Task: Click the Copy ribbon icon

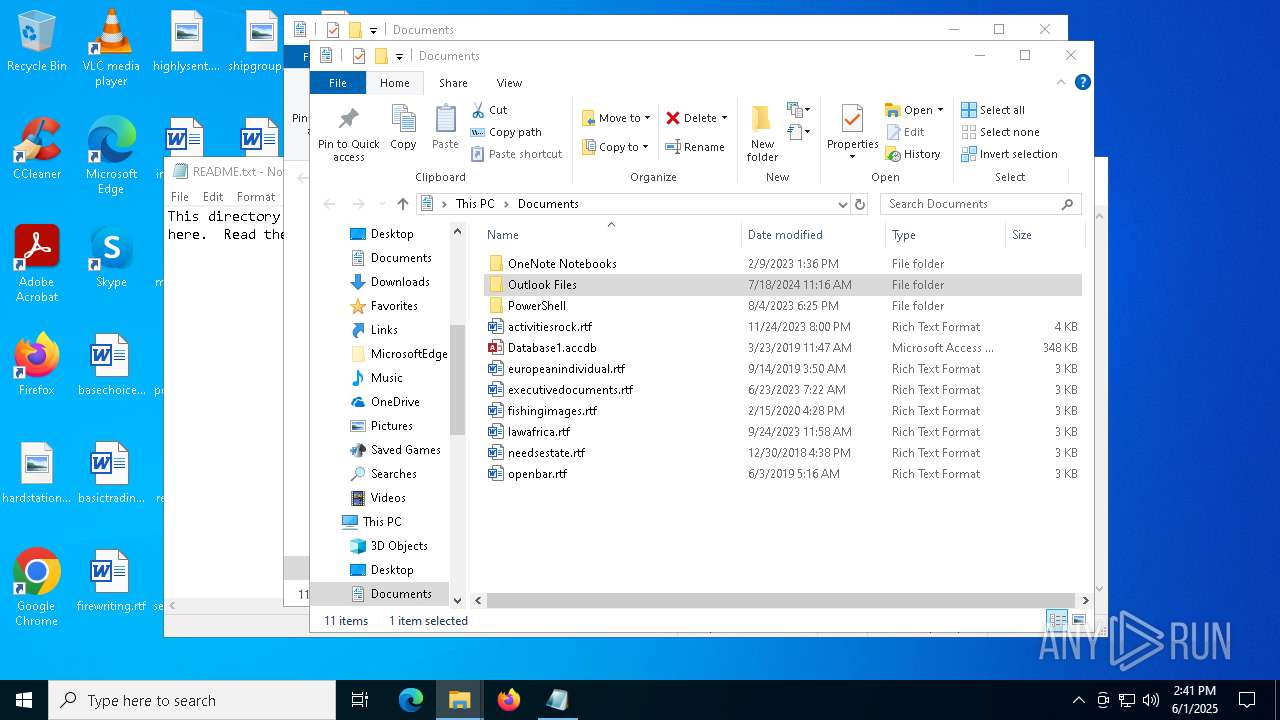Action: click(403, 127)
